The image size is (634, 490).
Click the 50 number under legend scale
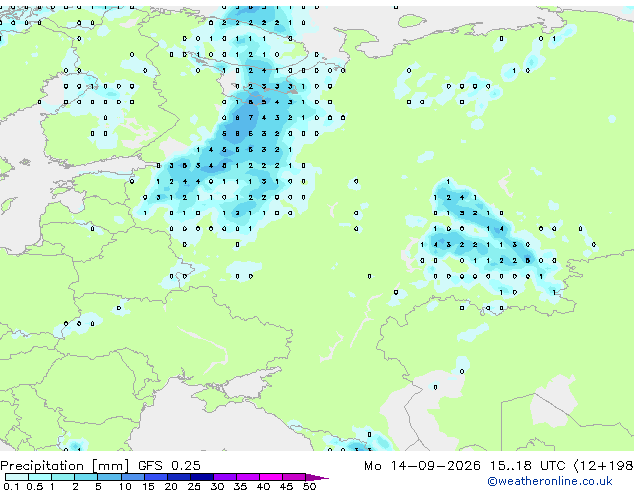[309, 486]
